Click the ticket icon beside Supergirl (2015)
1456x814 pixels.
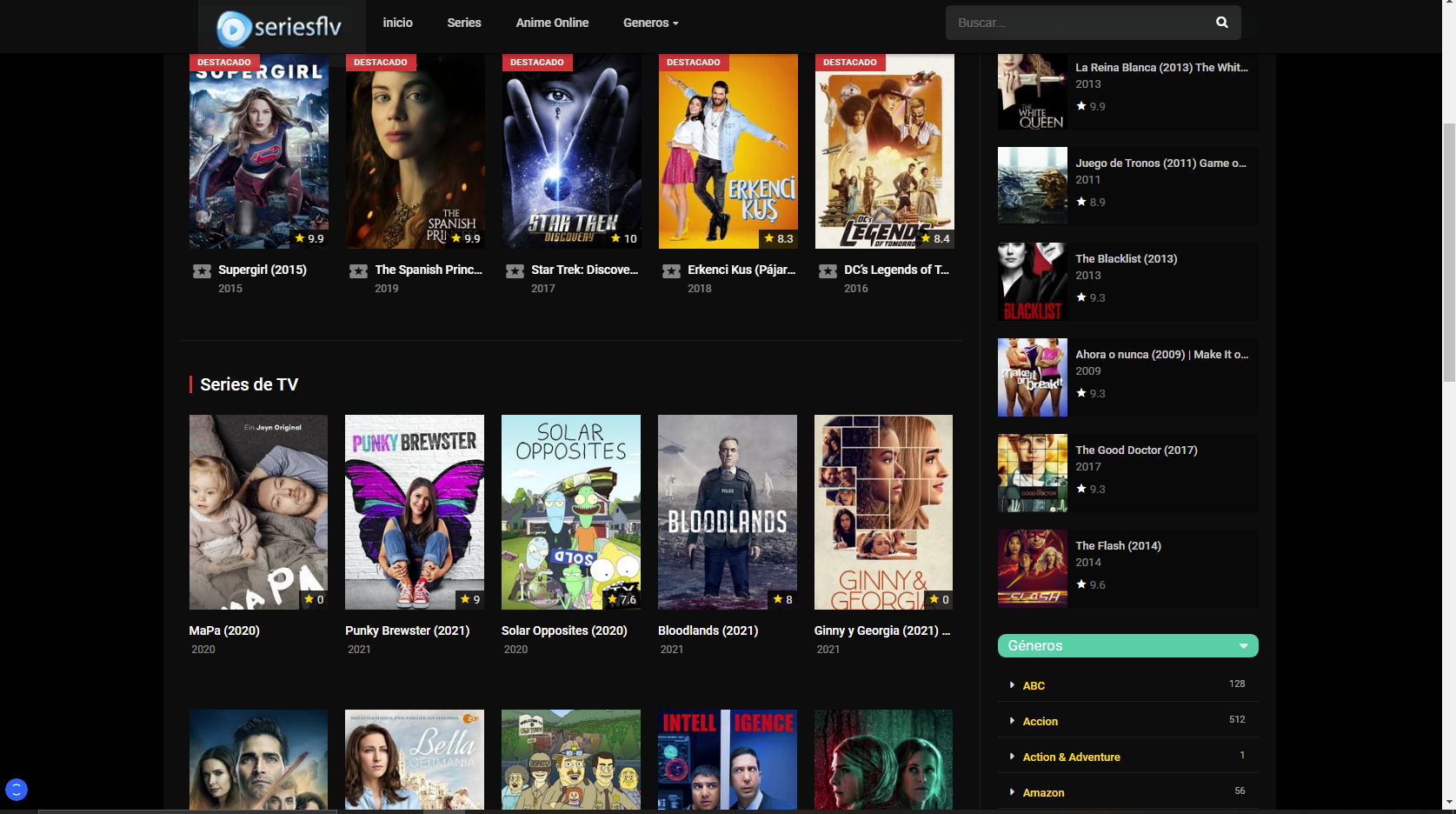coord(202,271)
